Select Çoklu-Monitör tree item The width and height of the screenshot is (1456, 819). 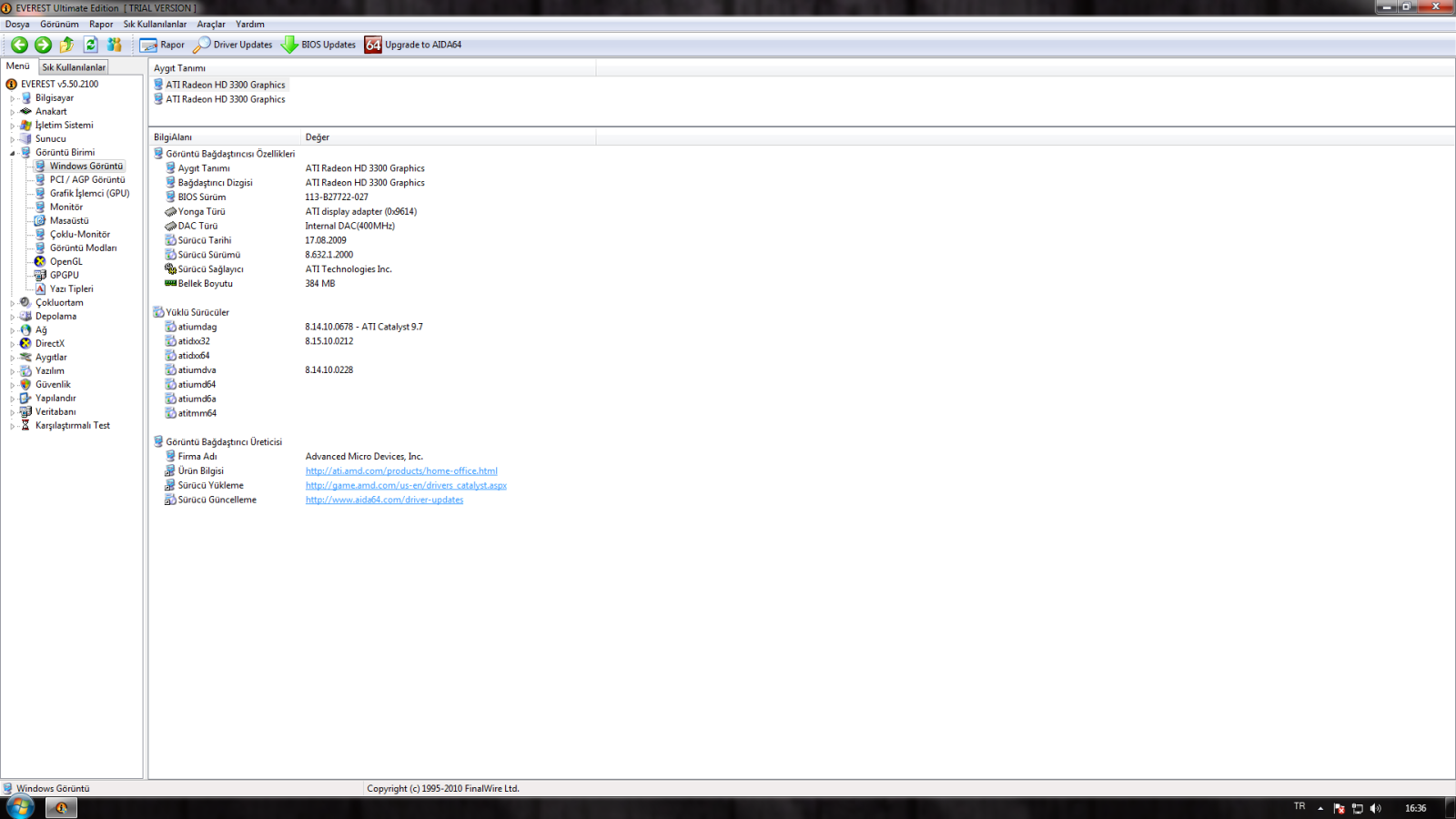click(x=80, y=234)
